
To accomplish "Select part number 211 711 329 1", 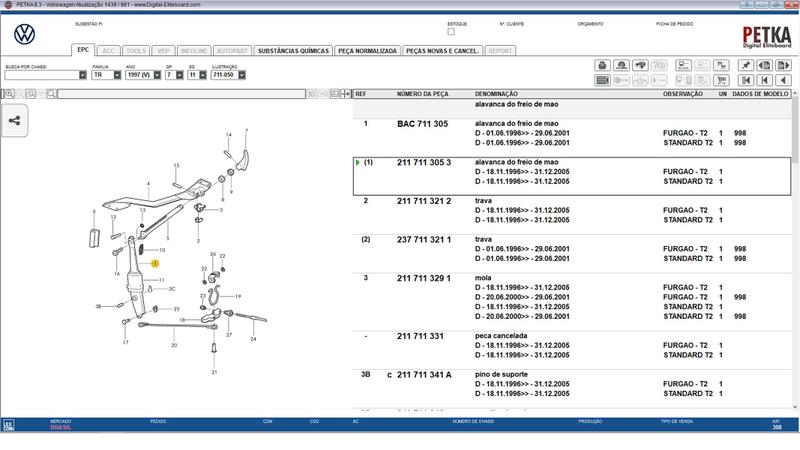I will point(424,278).
